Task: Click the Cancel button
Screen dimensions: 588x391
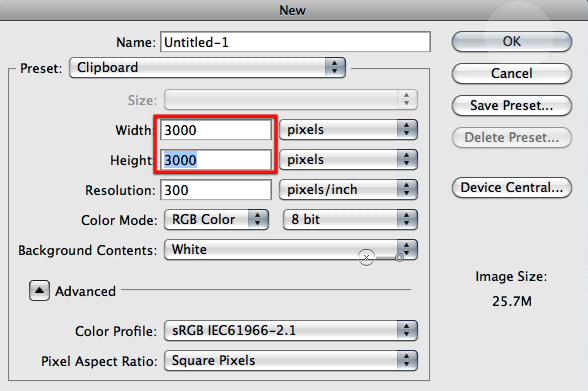Action: click(x=512, y=73)
